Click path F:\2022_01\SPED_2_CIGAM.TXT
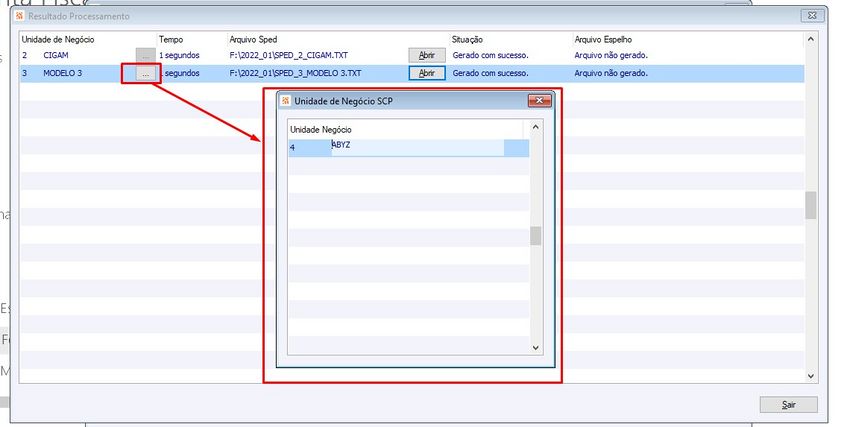Viewport: 850px width, 427px height. point(288,55)
